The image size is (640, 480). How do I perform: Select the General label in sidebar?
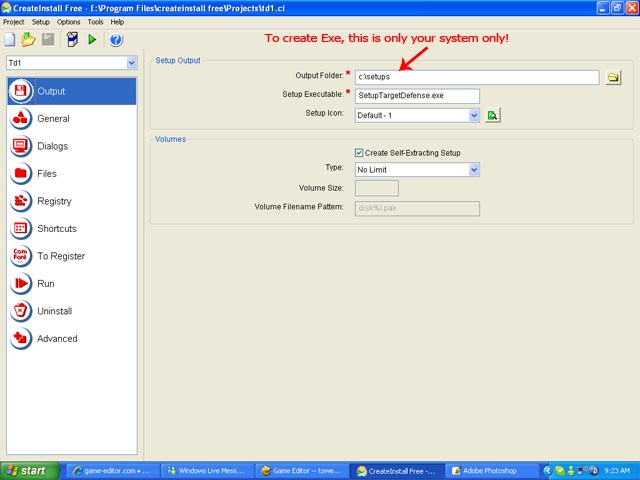tap(53, 119)
